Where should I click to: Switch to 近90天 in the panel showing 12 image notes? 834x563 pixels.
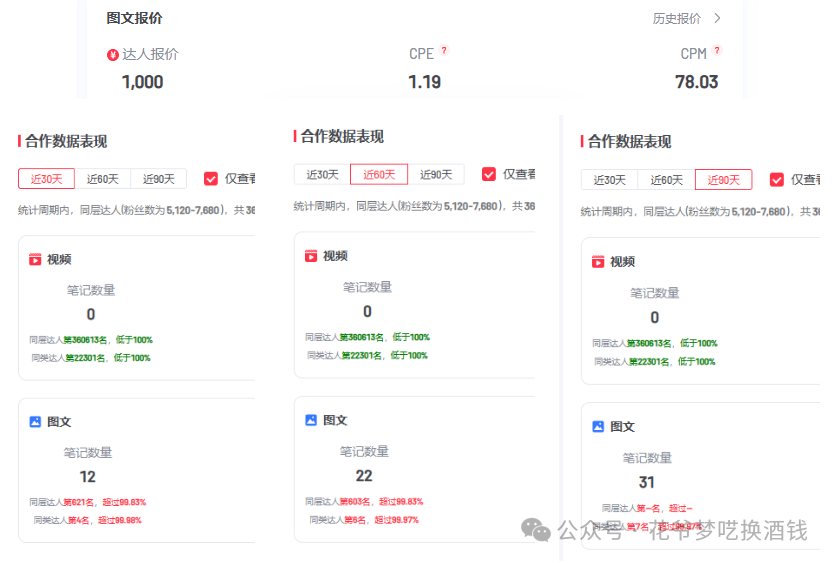[159, 179]
